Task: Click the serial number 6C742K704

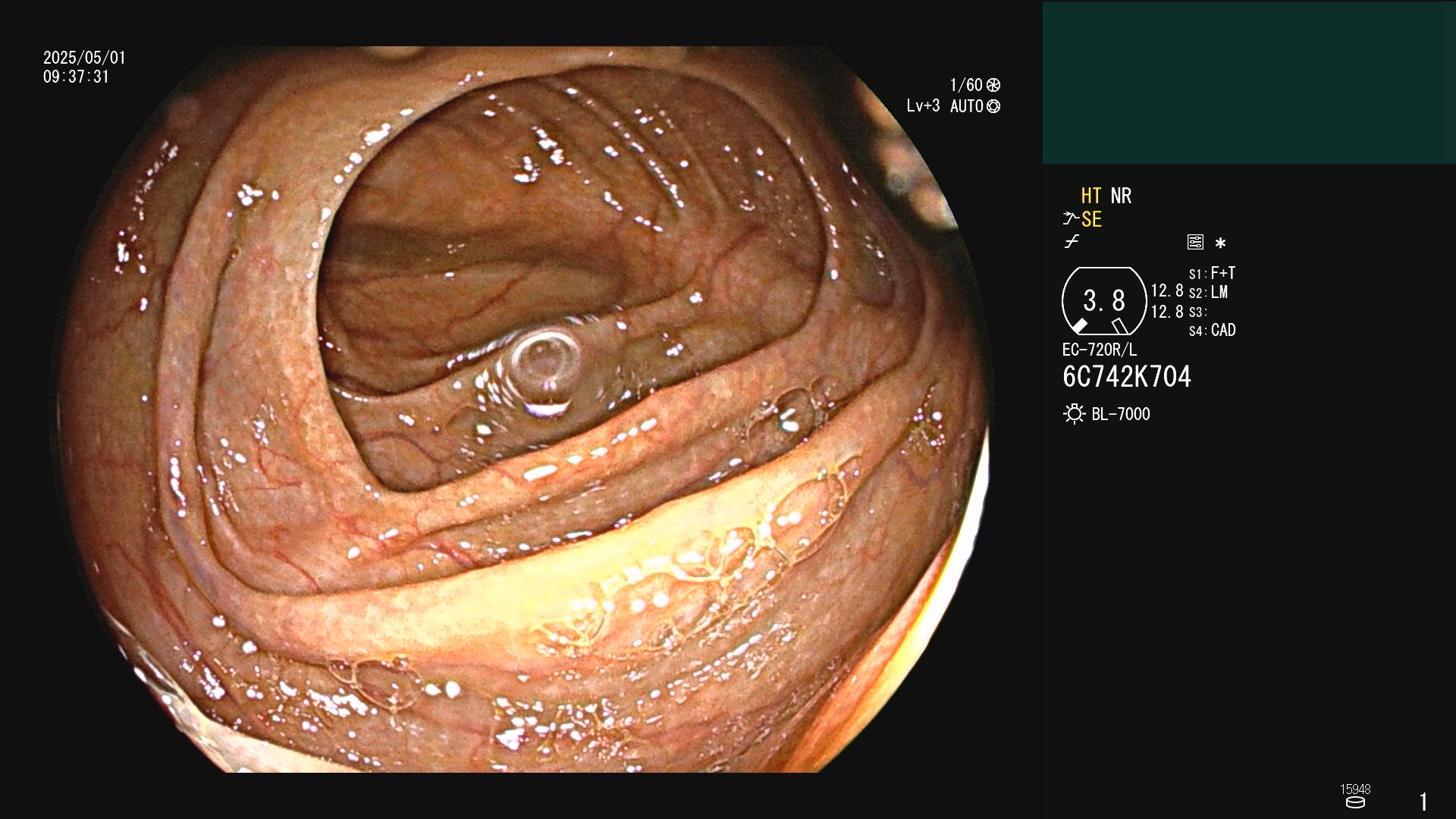Action: point(1127,377)
